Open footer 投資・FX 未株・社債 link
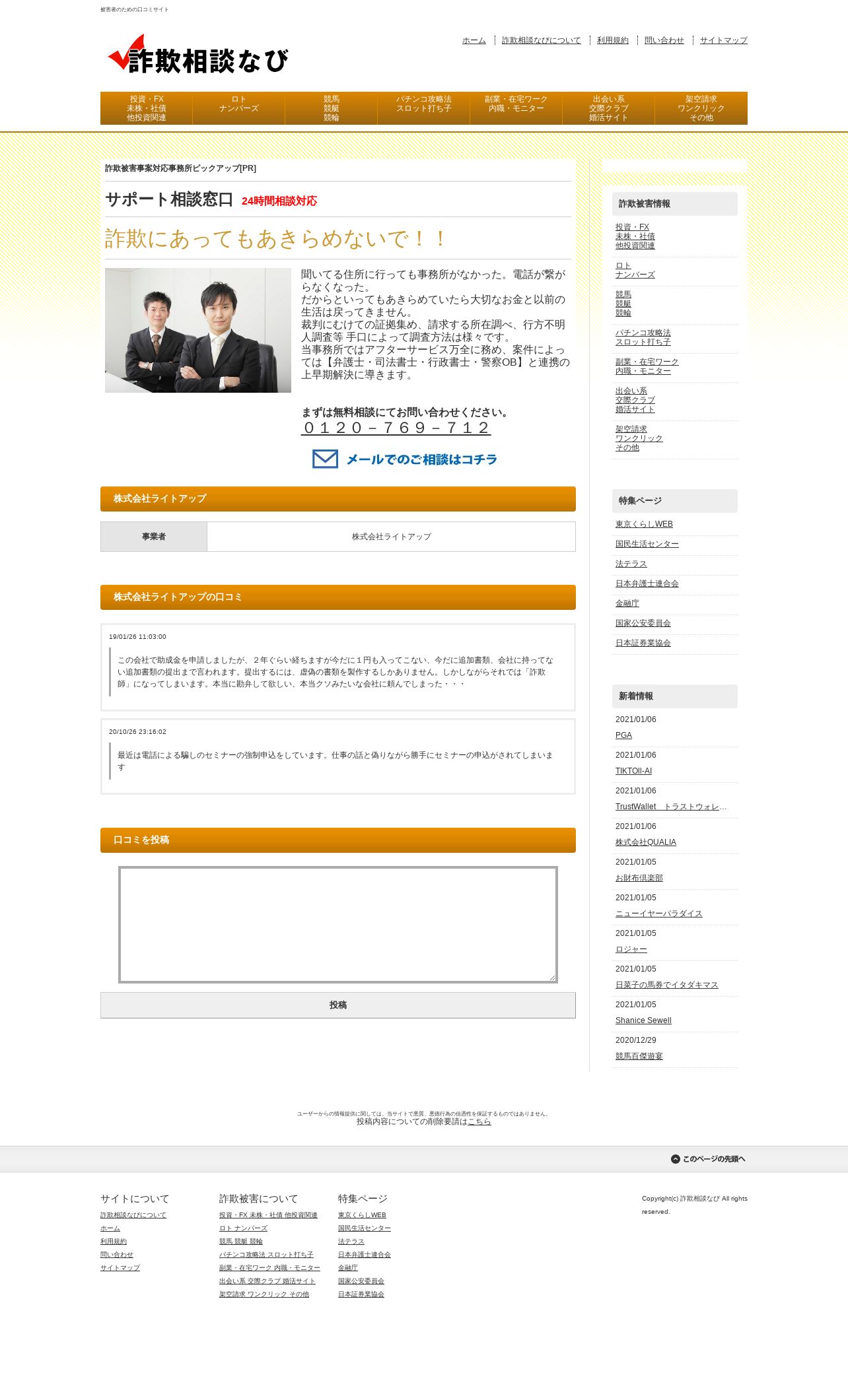Image resolution: width=848 pixels, height=1400 pixels. [268, 1215]
